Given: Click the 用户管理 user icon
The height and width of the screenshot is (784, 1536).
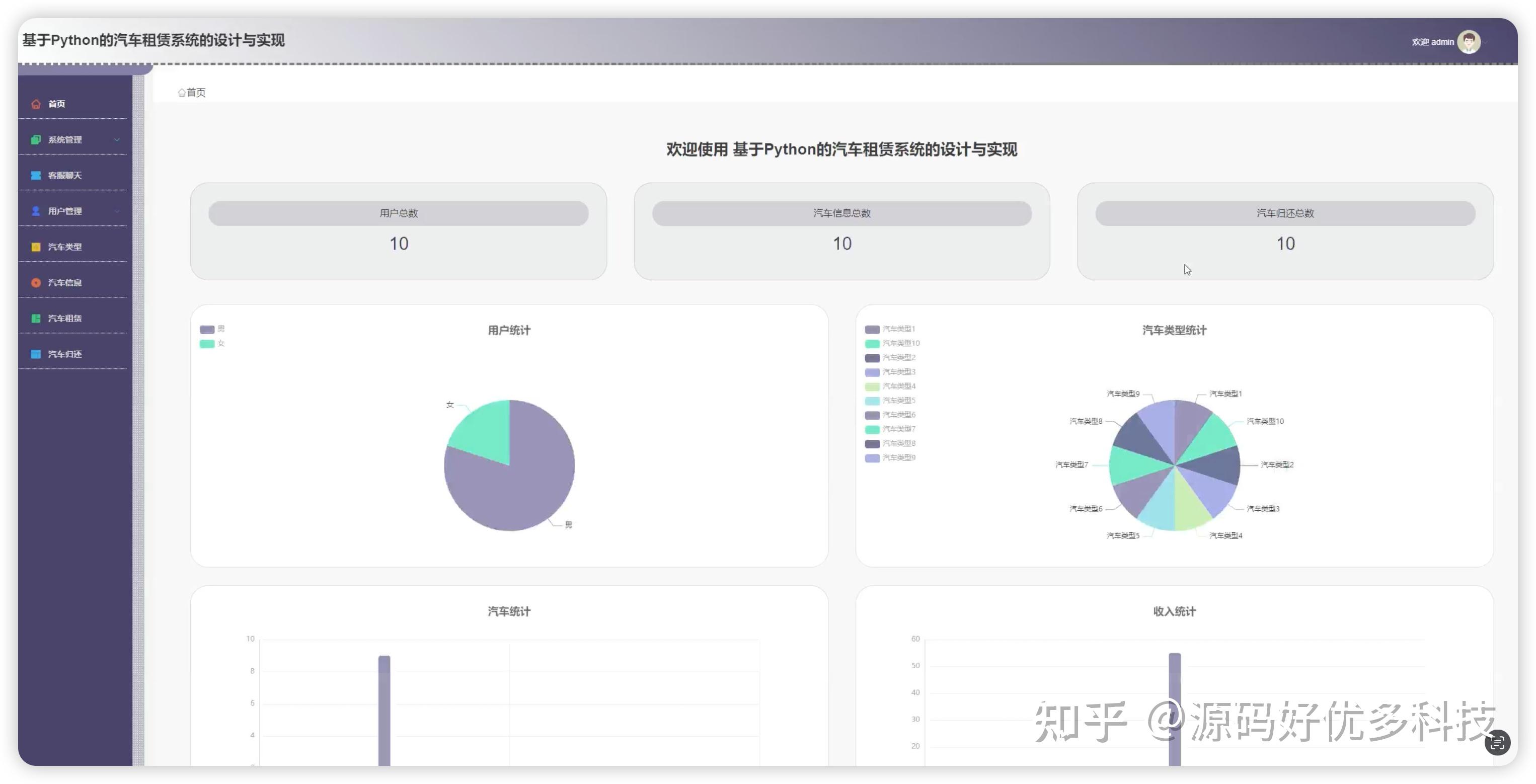Looking at the screenshot, I should (x=35, y=210).
